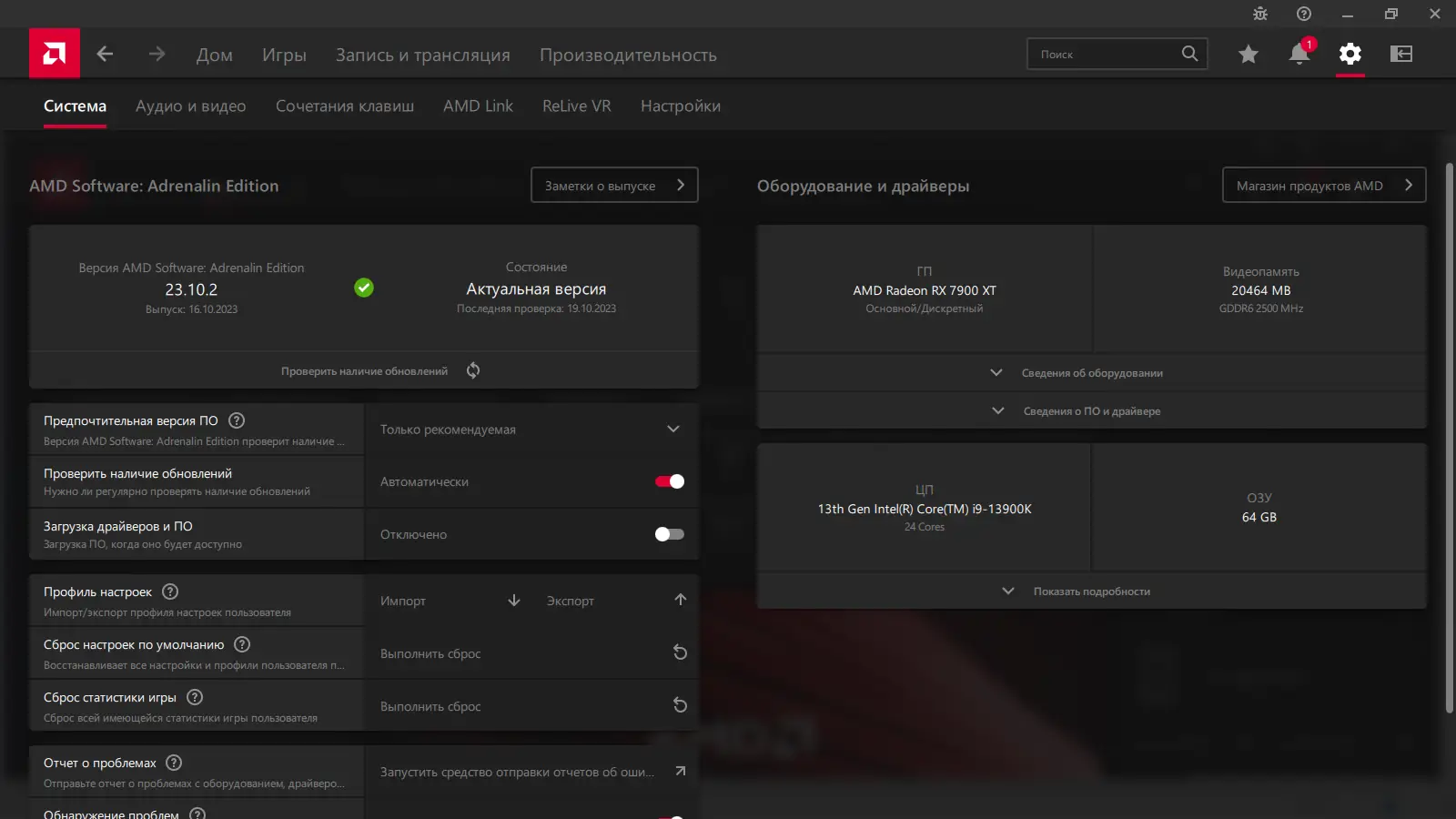Image resolution: width=1456 pixels, height=819 pixels.
Task: Click the search magnifier icon
Action: [x=1189, y=54]
